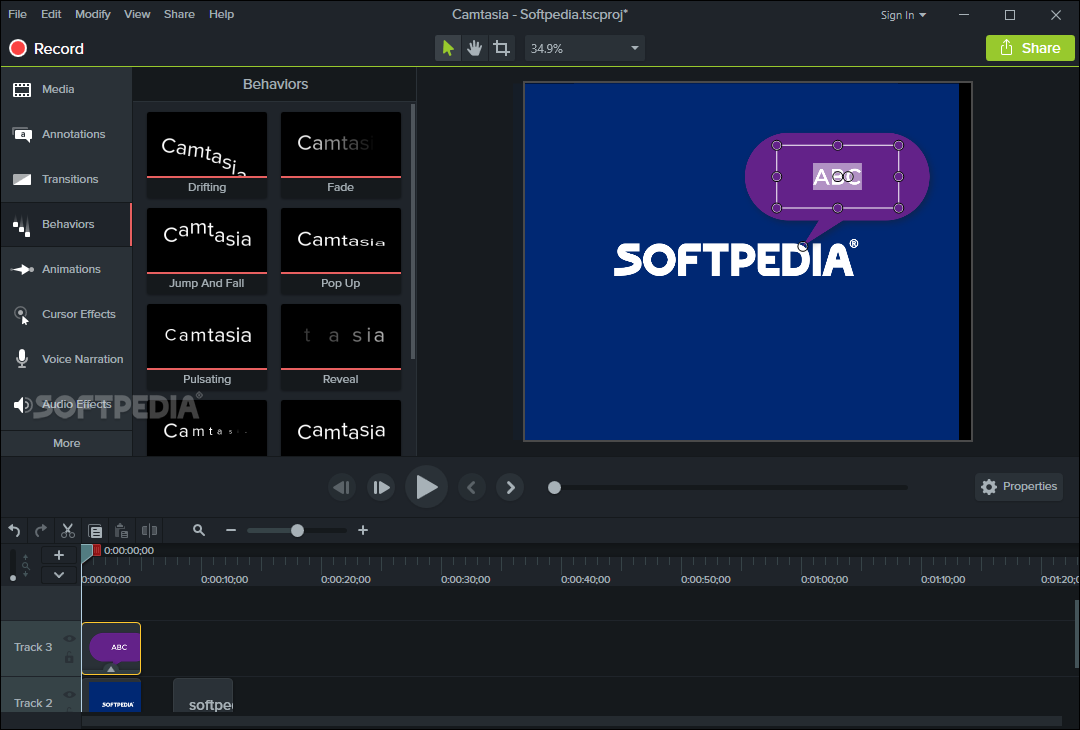Expand the Sign In dropdown
The height and width of the screenshot is (730, 1080).
pyautogui.click(x=903, y=15)
